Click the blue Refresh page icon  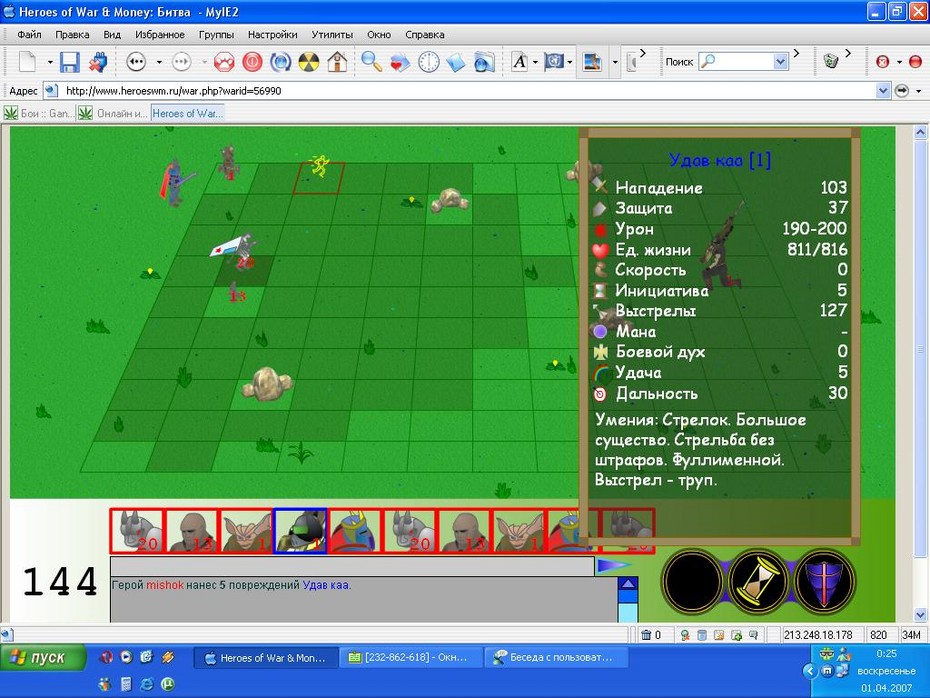tap(281, 62)
